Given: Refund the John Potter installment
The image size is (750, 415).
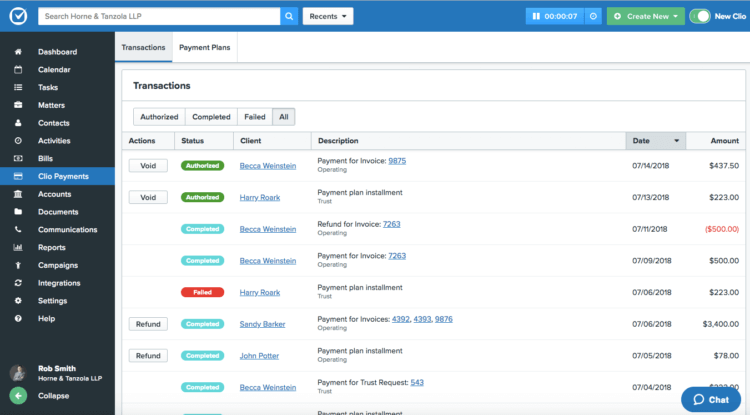Looking at the screenshot, I should [x=148, y=355].
